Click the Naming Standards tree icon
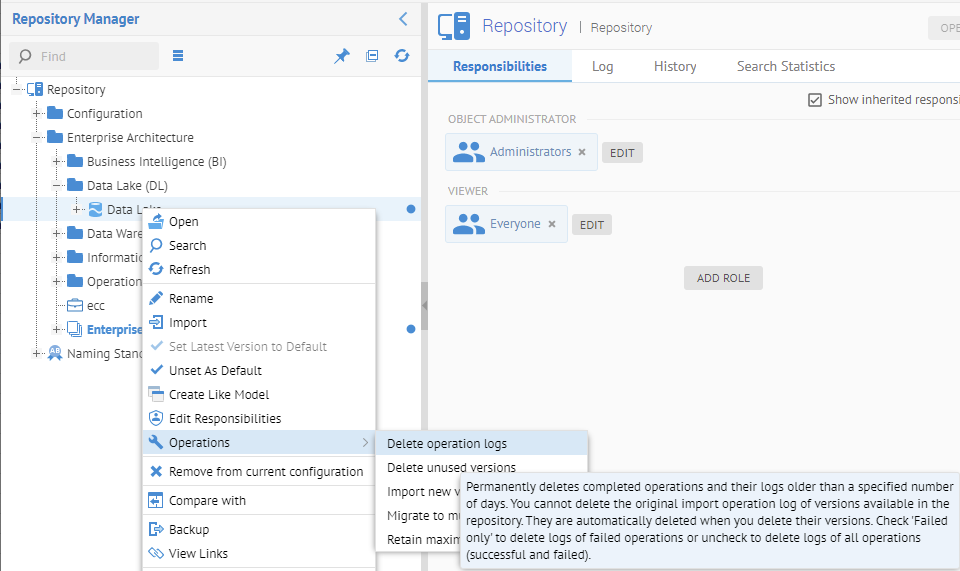960x571 pixels. 55,354
